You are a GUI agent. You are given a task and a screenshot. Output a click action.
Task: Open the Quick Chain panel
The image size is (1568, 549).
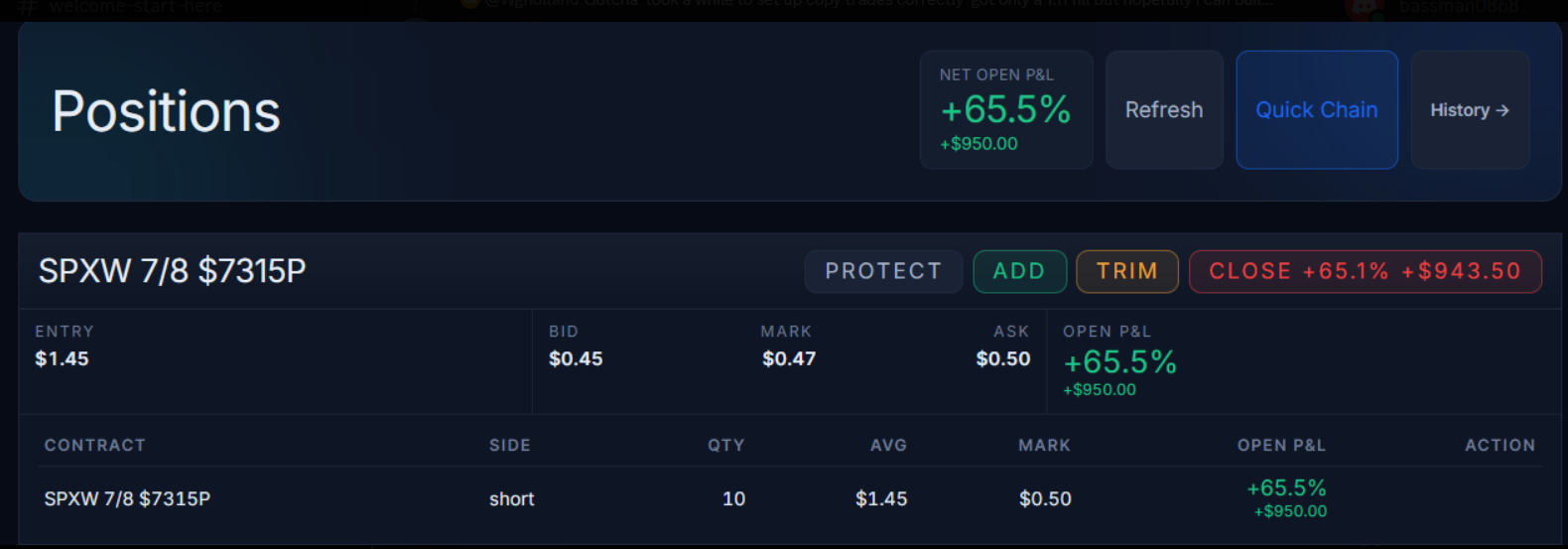(x=1317, y=110)
